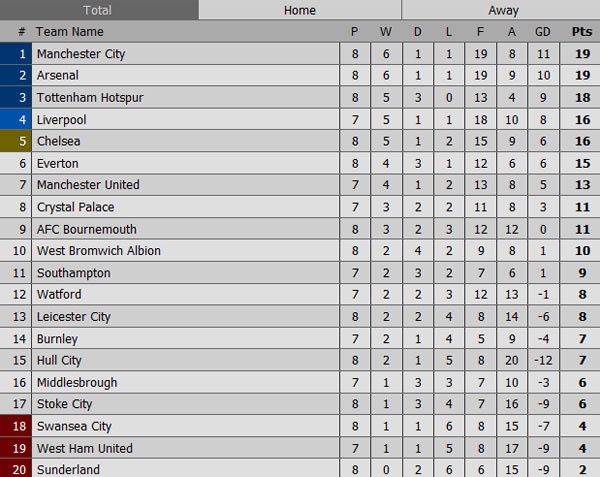Viewport: 600px width, 477px height.
Task: Select the Away standings tab
Action: (503, 10)
